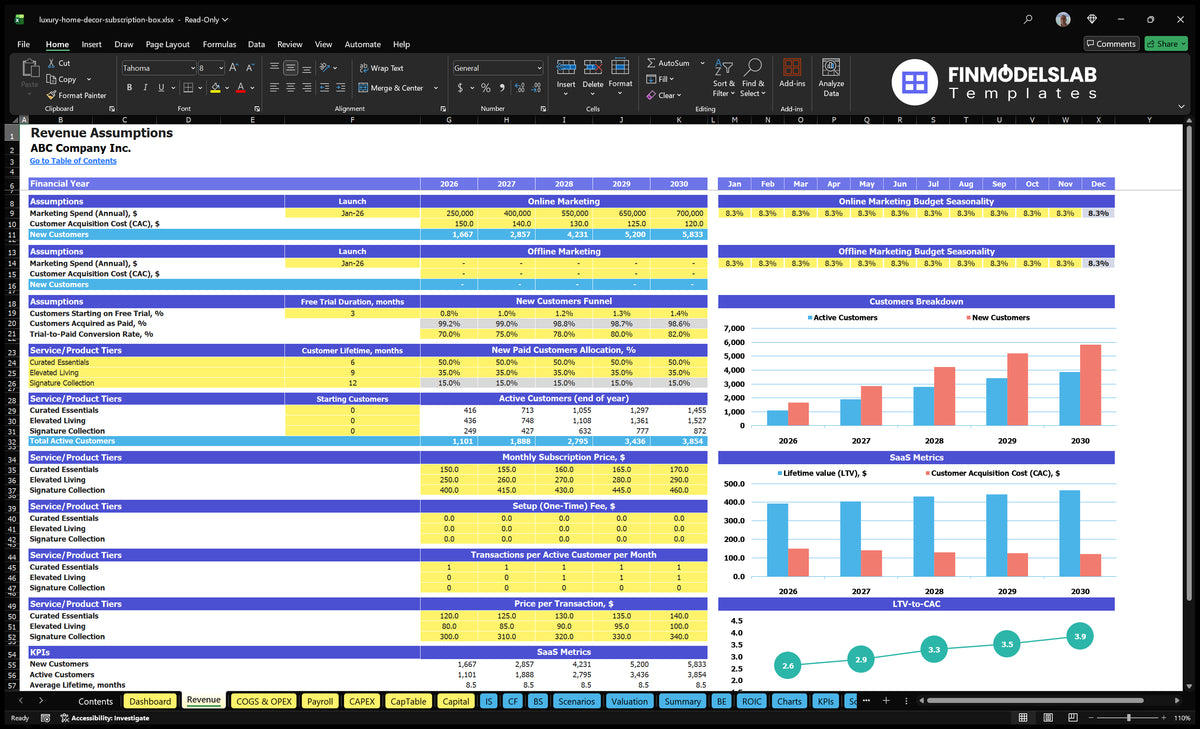Toggle Bold formatting

point(128,88)
